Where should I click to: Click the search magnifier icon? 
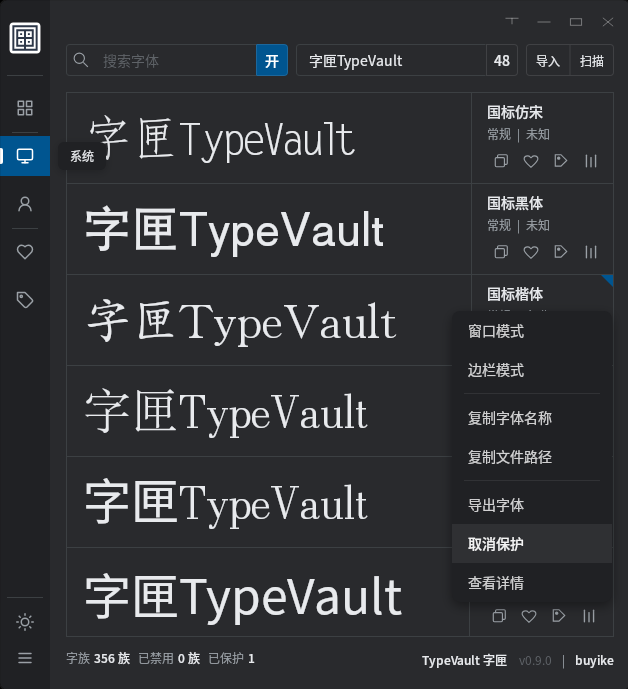(81, 60)
